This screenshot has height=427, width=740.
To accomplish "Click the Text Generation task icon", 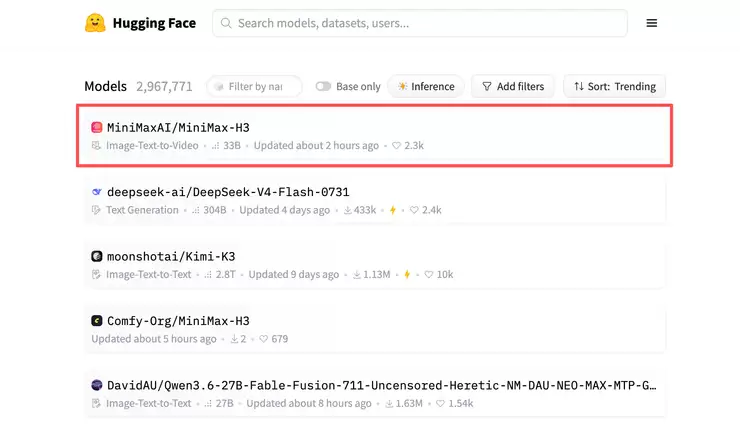I will 96,210.
